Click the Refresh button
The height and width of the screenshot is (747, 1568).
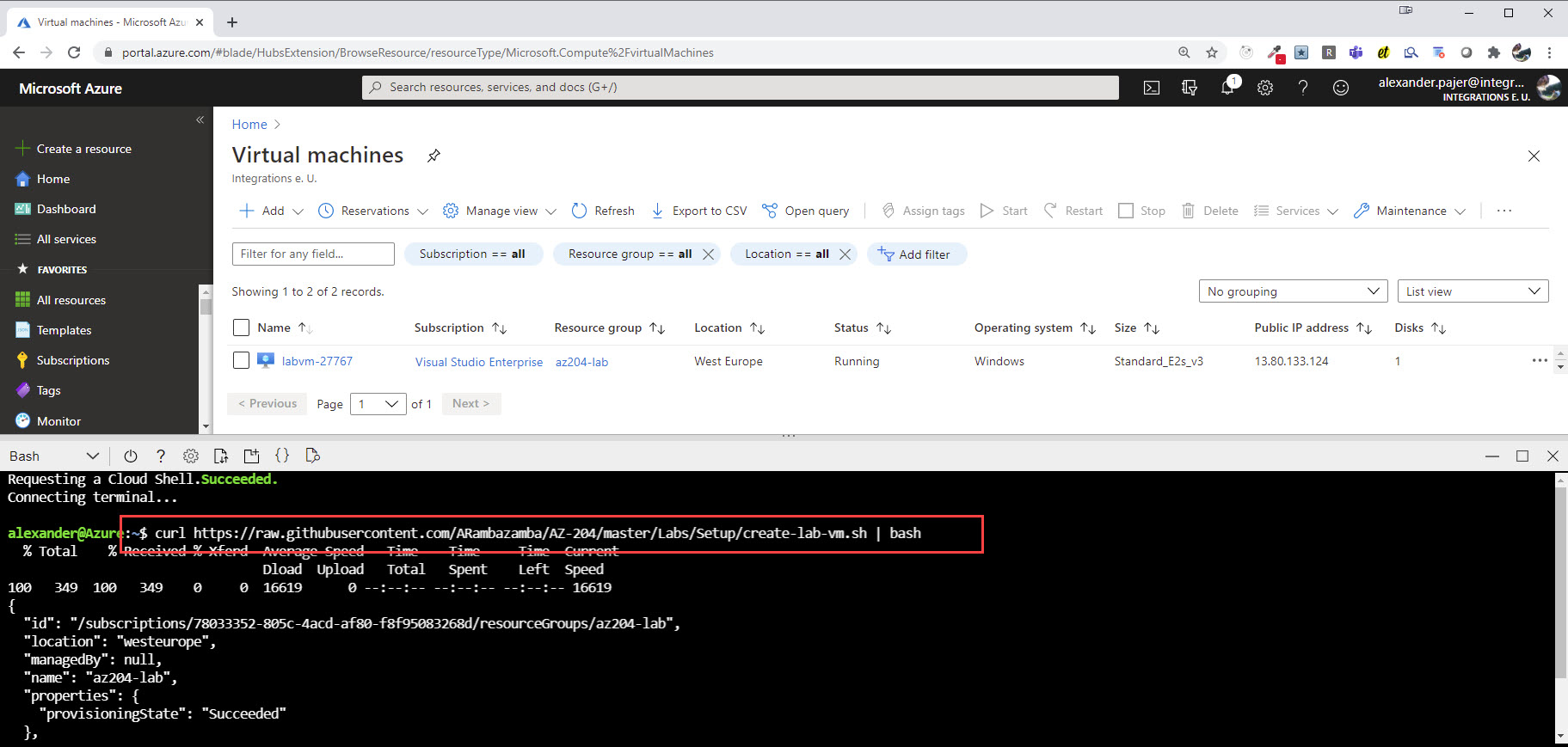click(603, 211)
